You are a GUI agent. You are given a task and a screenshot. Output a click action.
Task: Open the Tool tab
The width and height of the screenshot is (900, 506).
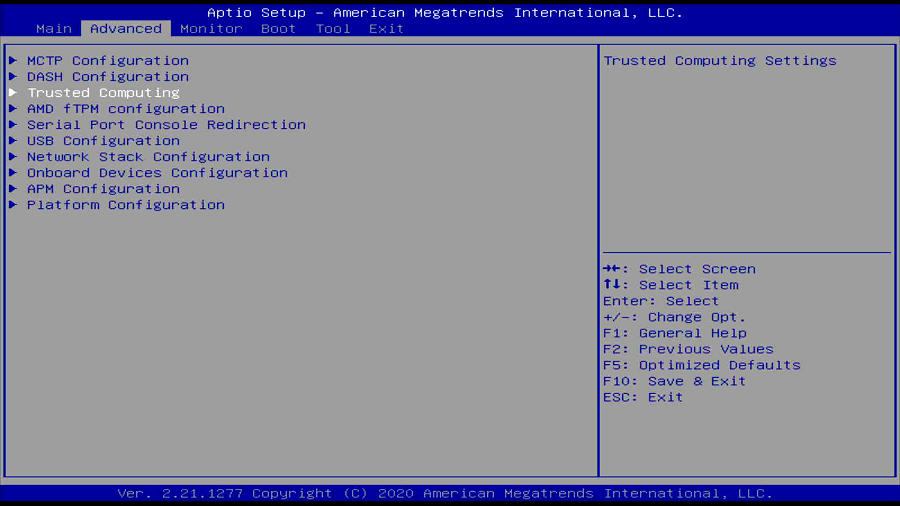click(x=333, y=29)
